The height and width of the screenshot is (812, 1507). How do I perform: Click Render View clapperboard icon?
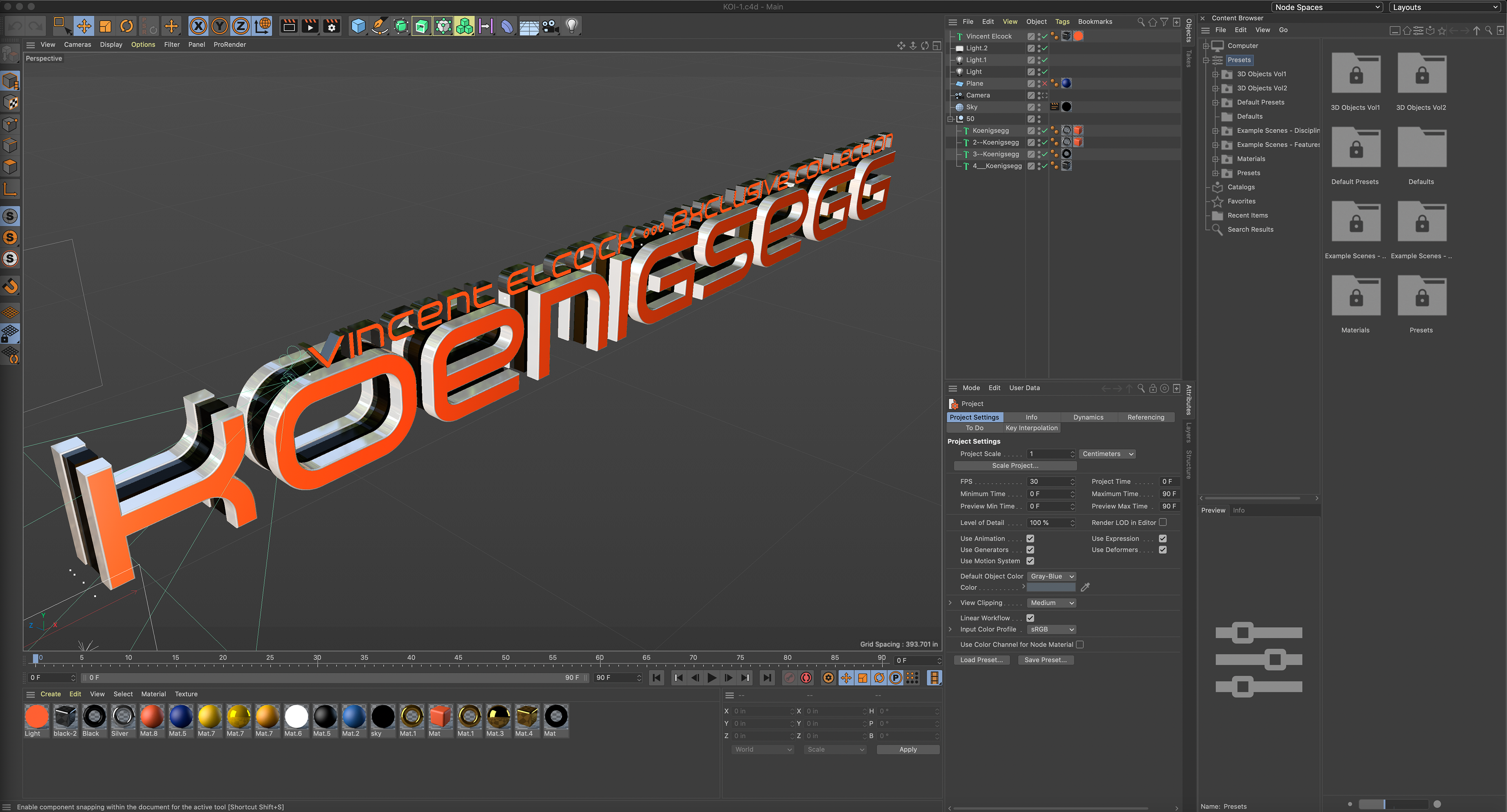pos(289,26)
